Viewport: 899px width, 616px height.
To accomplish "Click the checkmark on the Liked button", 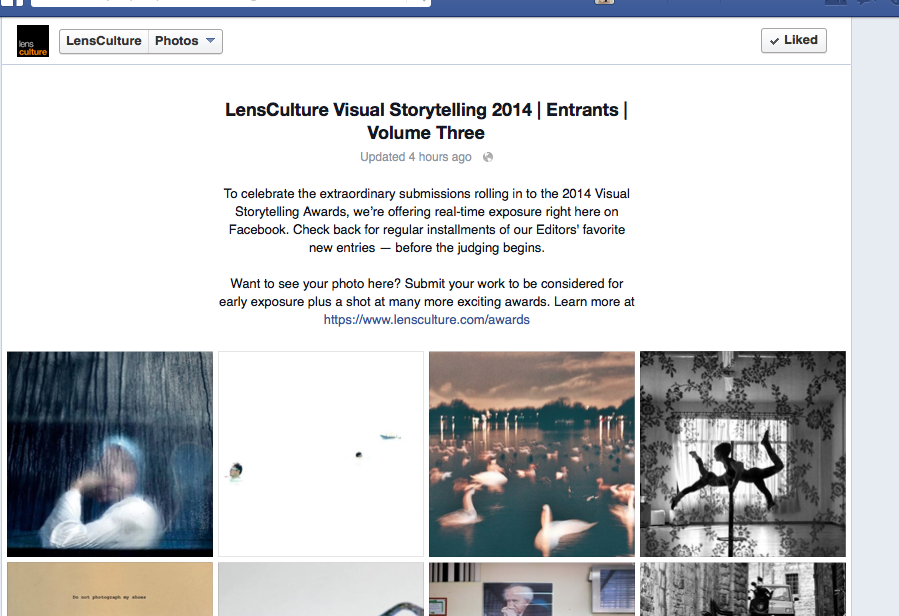I will [x=775, y=41].
